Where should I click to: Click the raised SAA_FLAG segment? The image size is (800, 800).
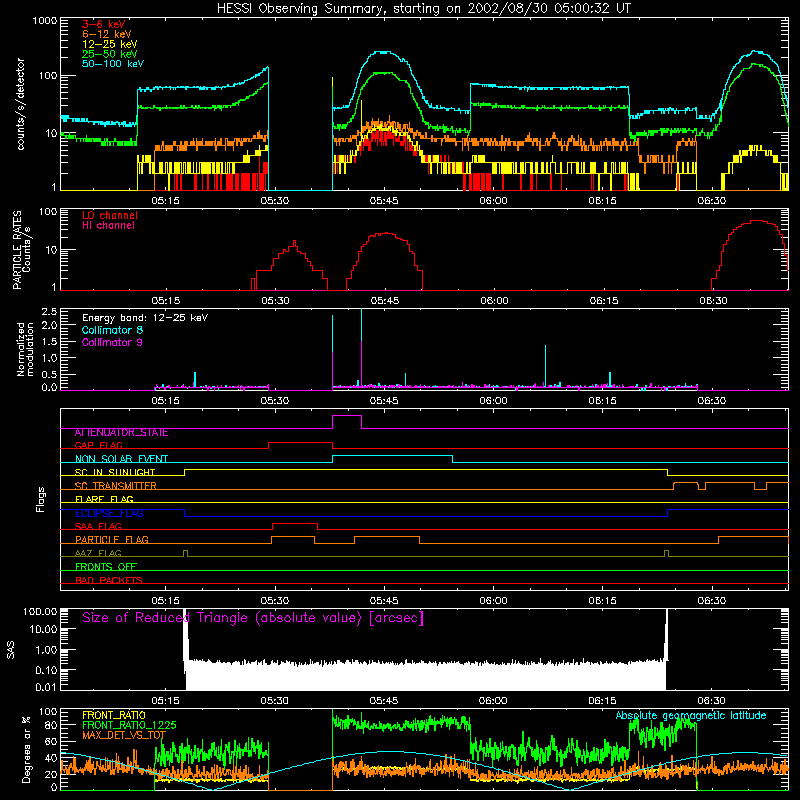(x=295, y=524)
